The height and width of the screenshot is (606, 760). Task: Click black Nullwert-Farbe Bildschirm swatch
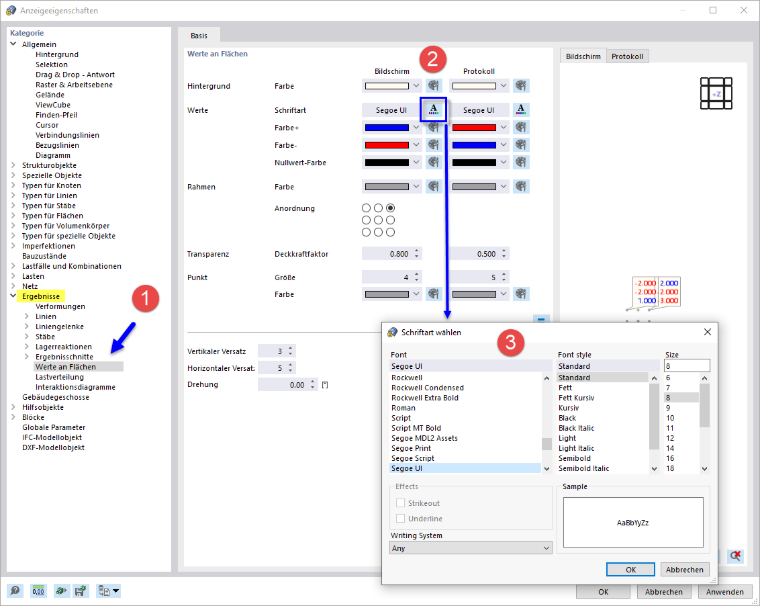click(x=387, y=162)
